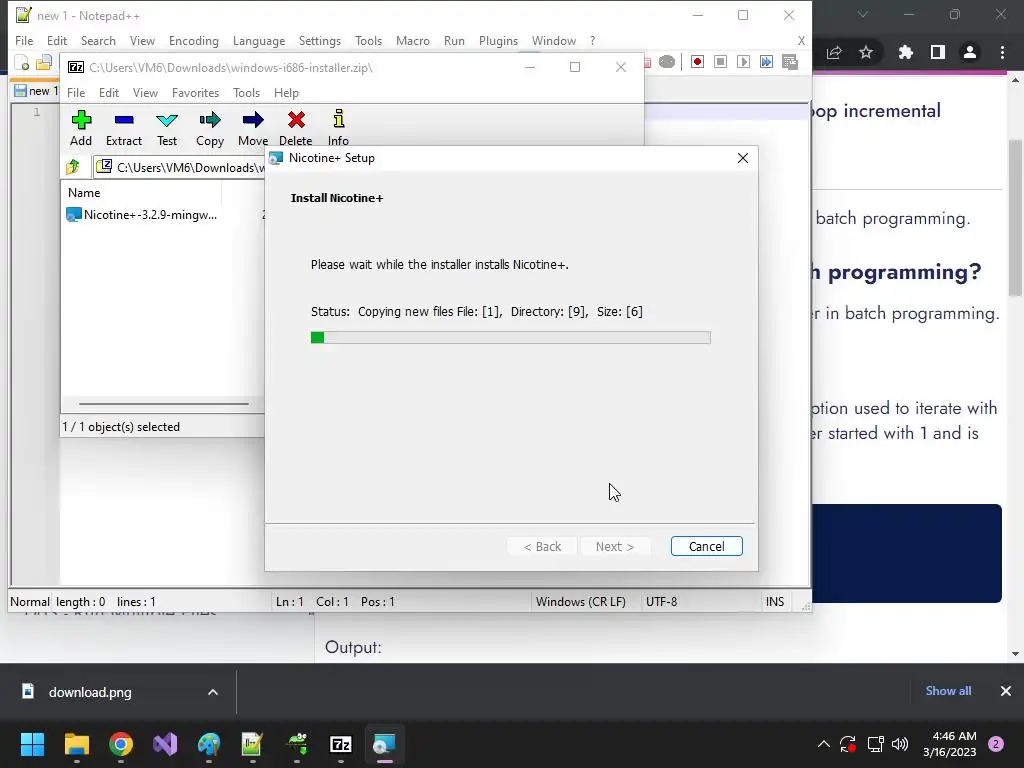
Task: Click the 7-Zip address path field
Action: [180, 168]
